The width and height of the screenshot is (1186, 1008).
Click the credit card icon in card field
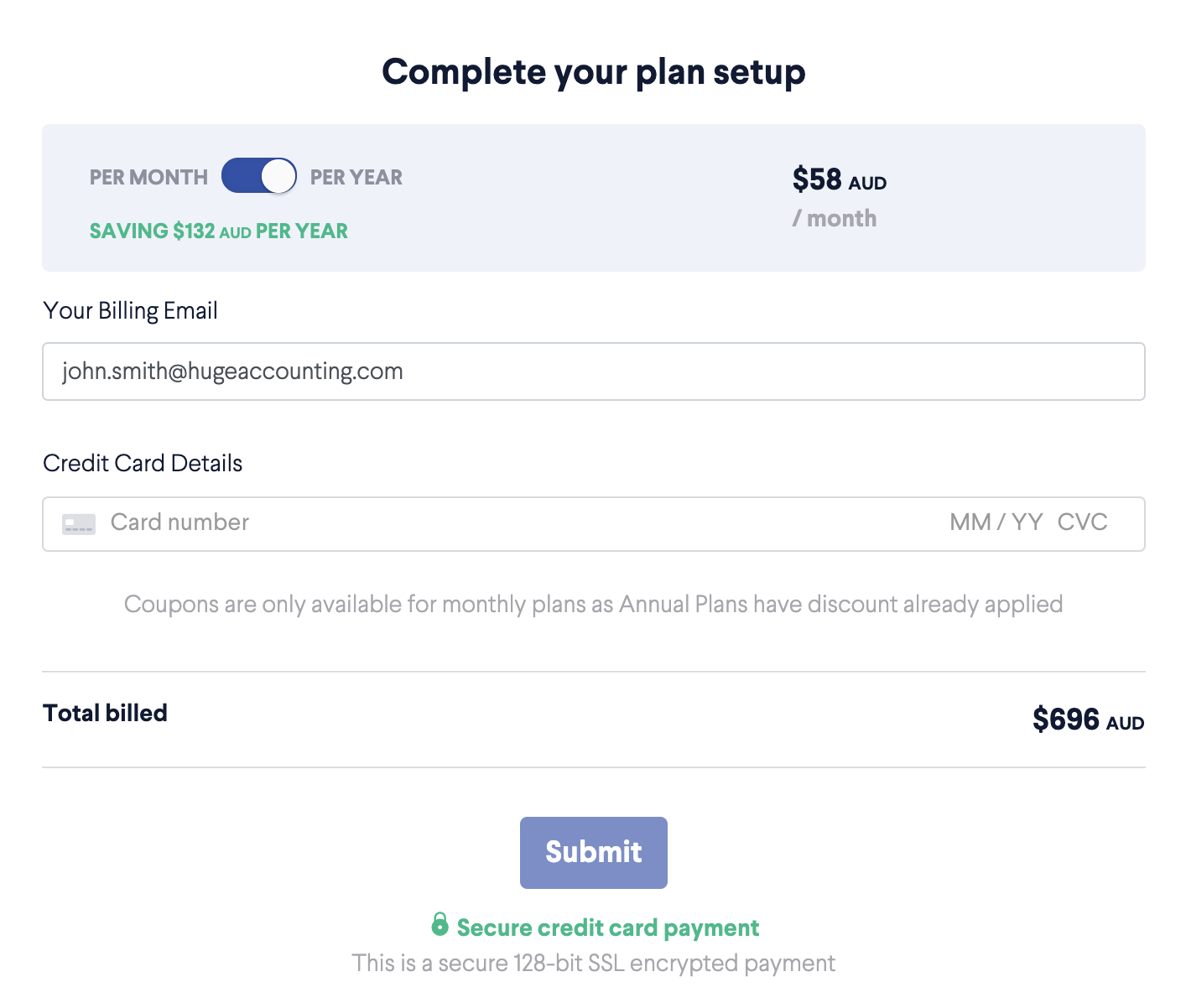click(x=79, y=524)
